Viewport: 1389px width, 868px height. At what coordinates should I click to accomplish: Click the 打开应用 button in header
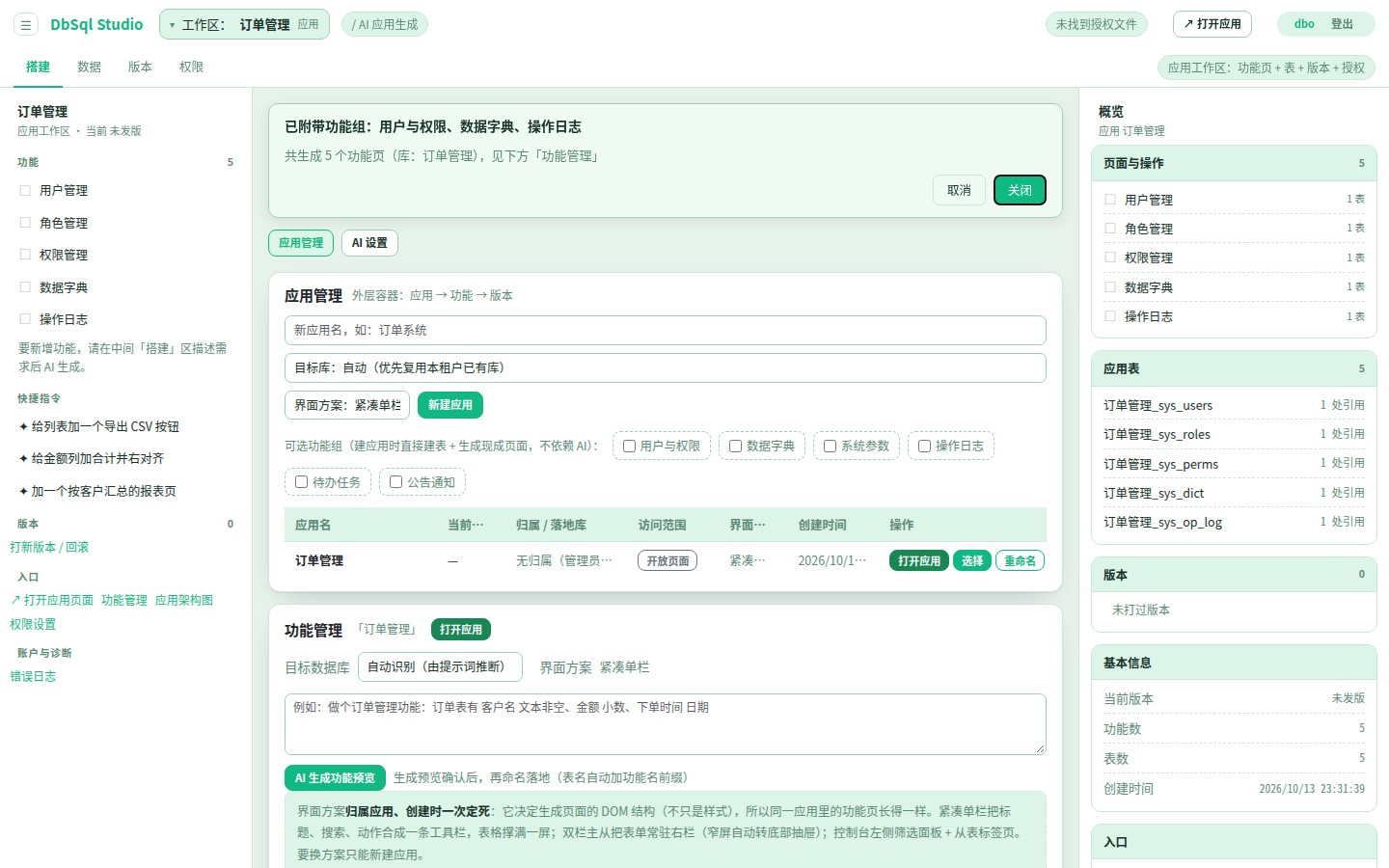click(x=1212, y=24)
